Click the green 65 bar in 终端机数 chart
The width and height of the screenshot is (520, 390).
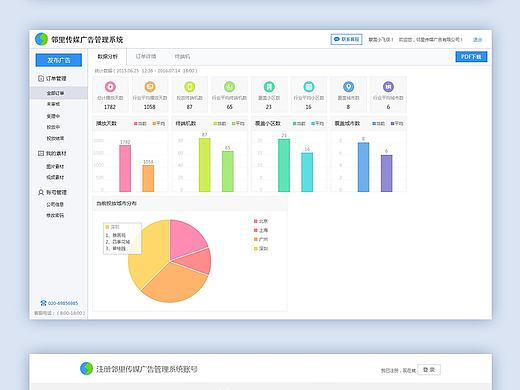point(228,171)
